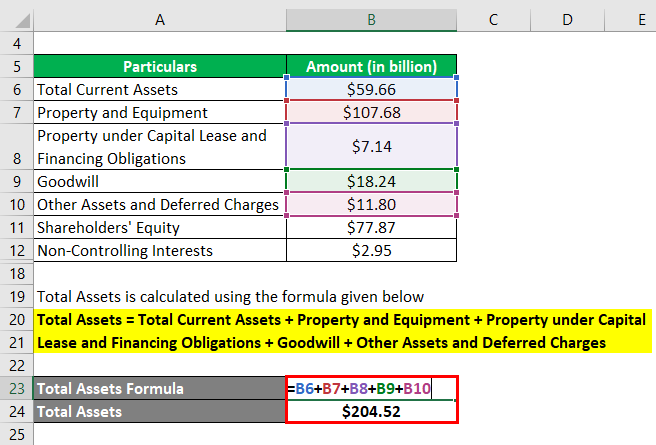Select the $7.14 value cell
This screenshot has width=656, height=445.
[372, 147]
